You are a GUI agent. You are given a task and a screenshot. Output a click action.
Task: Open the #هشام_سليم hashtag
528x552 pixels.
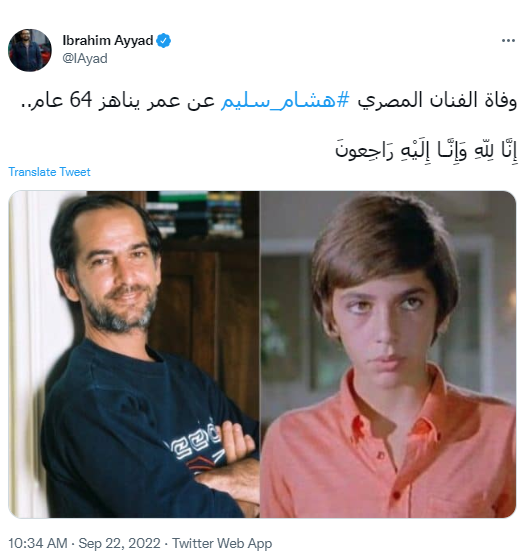click(x=285, y=100)
